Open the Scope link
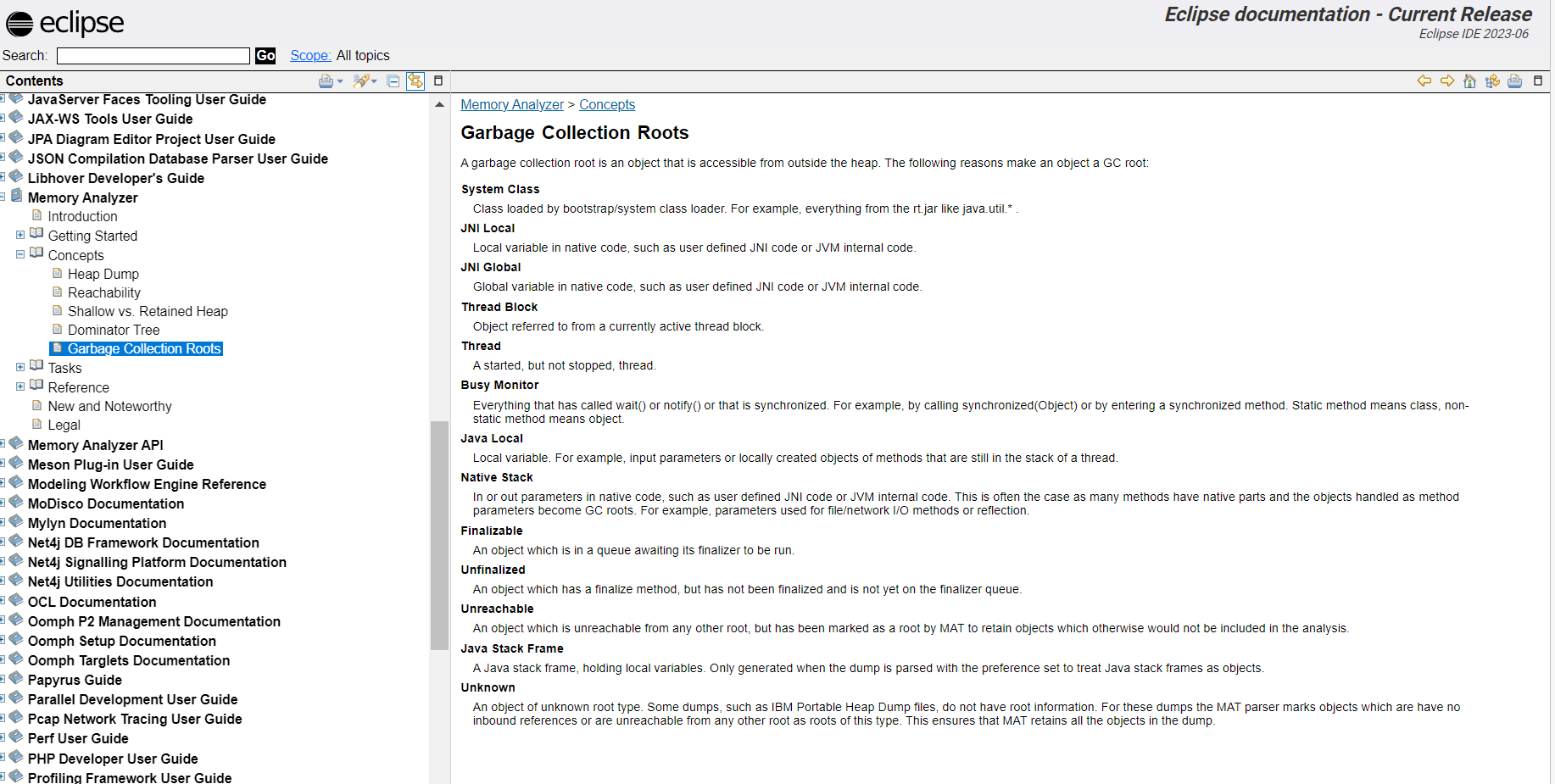 coord(310,56)
